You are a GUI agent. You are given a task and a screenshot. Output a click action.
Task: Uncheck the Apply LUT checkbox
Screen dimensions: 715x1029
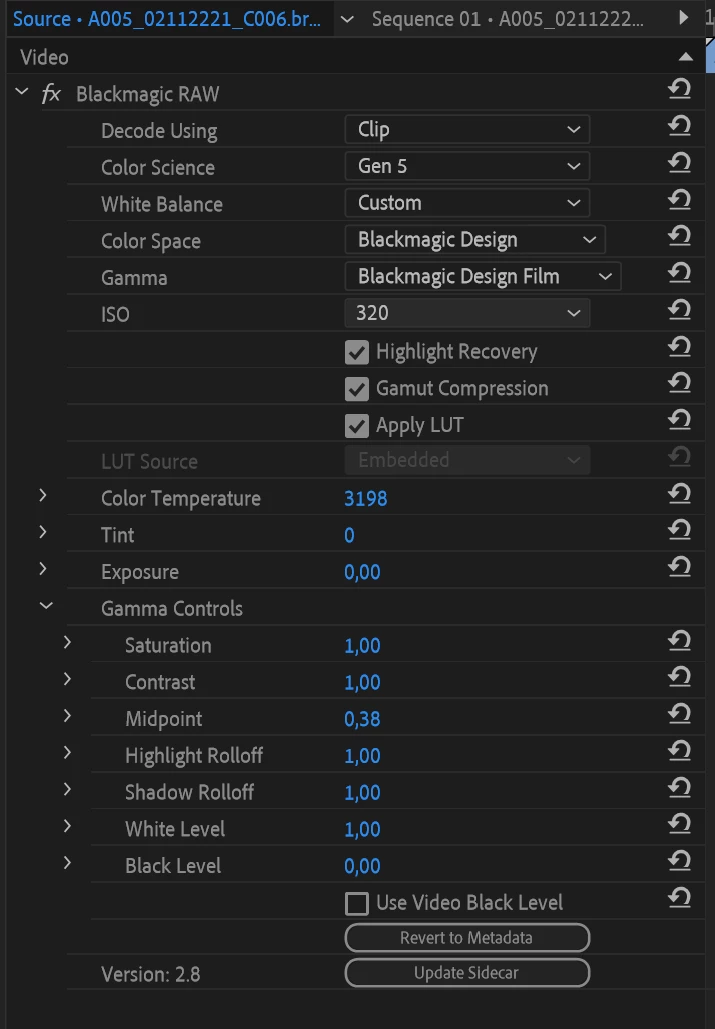coord(357,426)
